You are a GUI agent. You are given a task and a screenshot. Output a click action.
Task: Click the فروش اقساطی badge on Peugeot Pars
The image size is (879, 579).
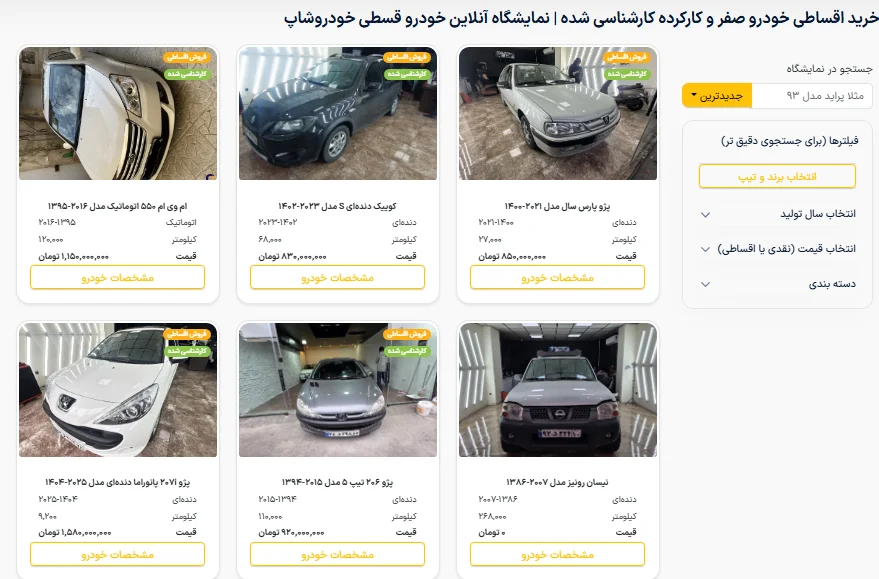click(x=627, y=57)
